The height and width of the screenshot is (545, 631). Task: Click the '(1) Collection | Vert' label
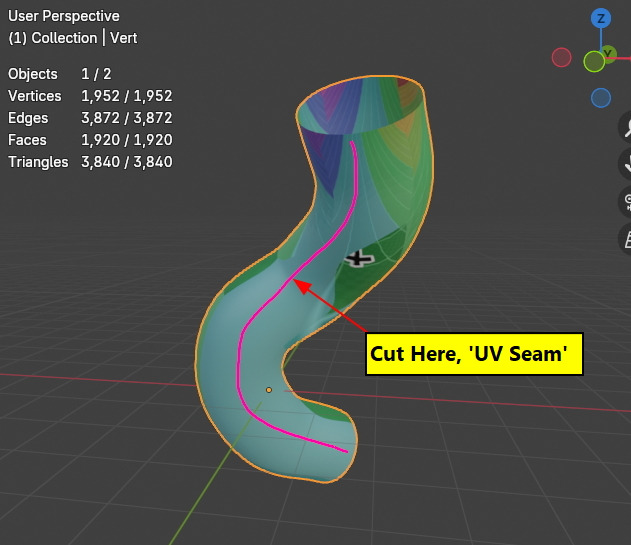tap(72, 38)
